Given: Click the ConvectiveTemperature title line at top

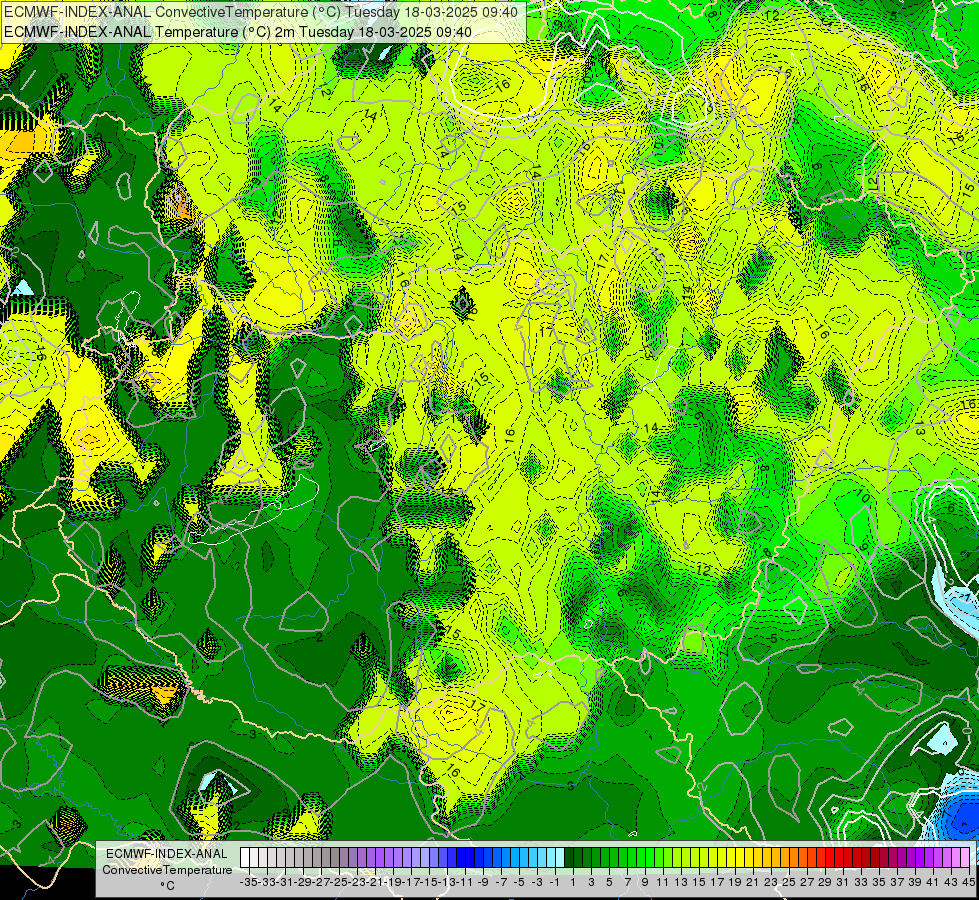Looking at the screenshot, I should pos(261,12).
